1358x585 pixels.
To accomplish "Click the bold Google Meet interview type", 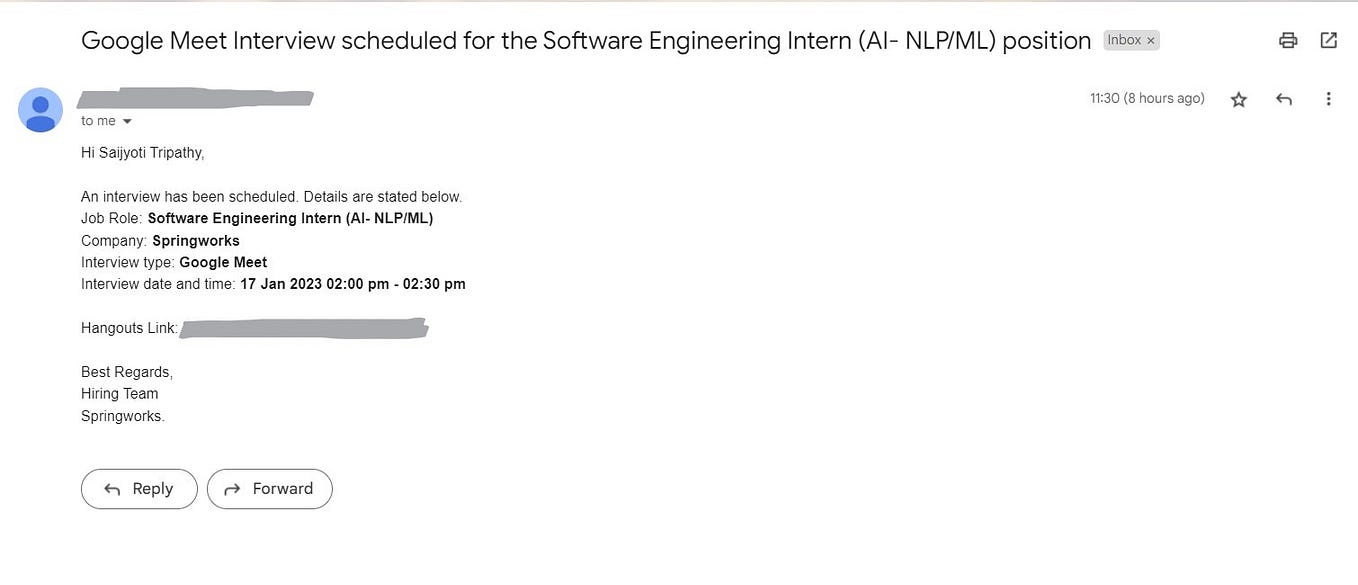I will tap(223, 262).
